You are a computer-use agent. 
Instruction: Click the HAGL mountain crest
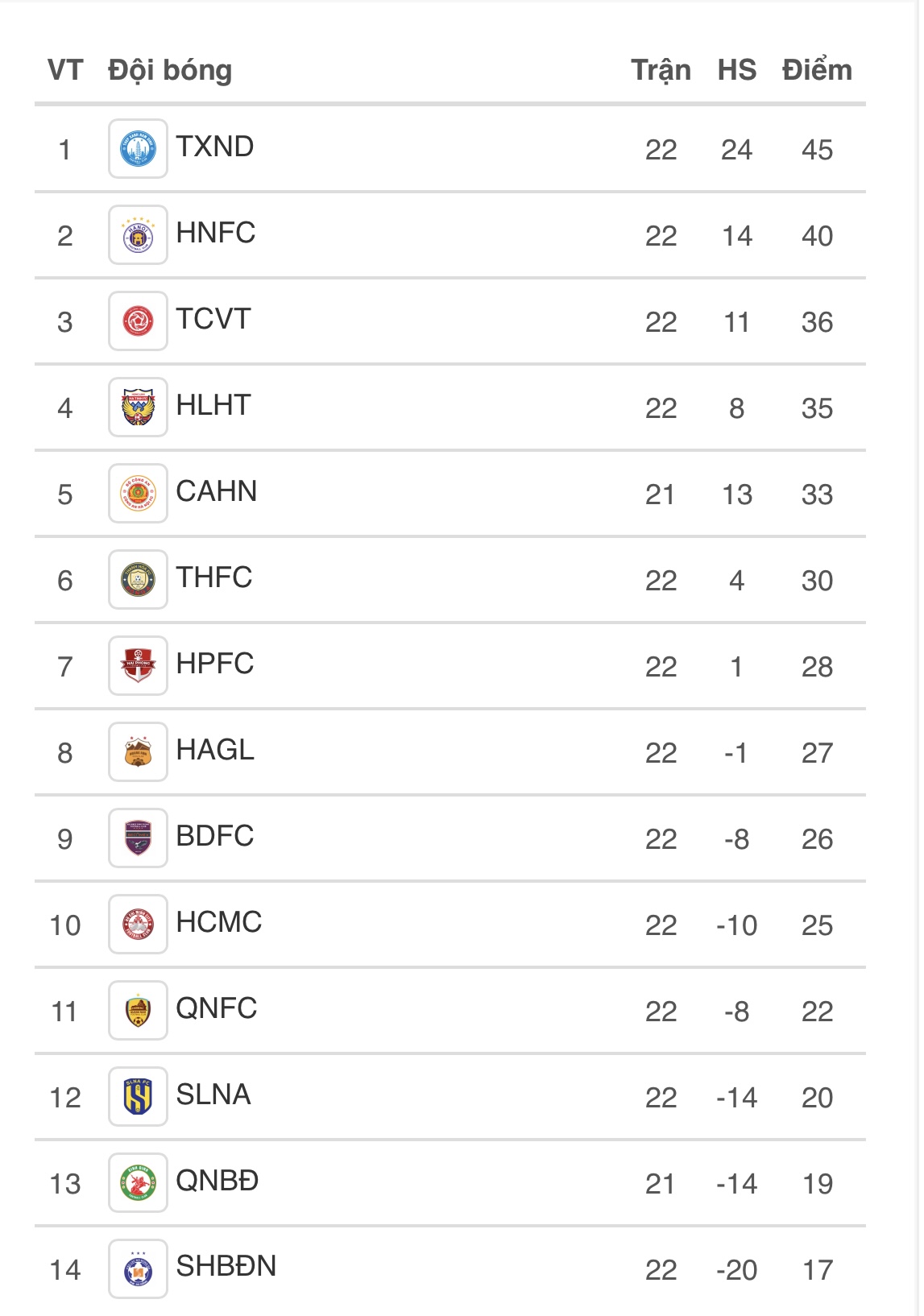point(138,752)
